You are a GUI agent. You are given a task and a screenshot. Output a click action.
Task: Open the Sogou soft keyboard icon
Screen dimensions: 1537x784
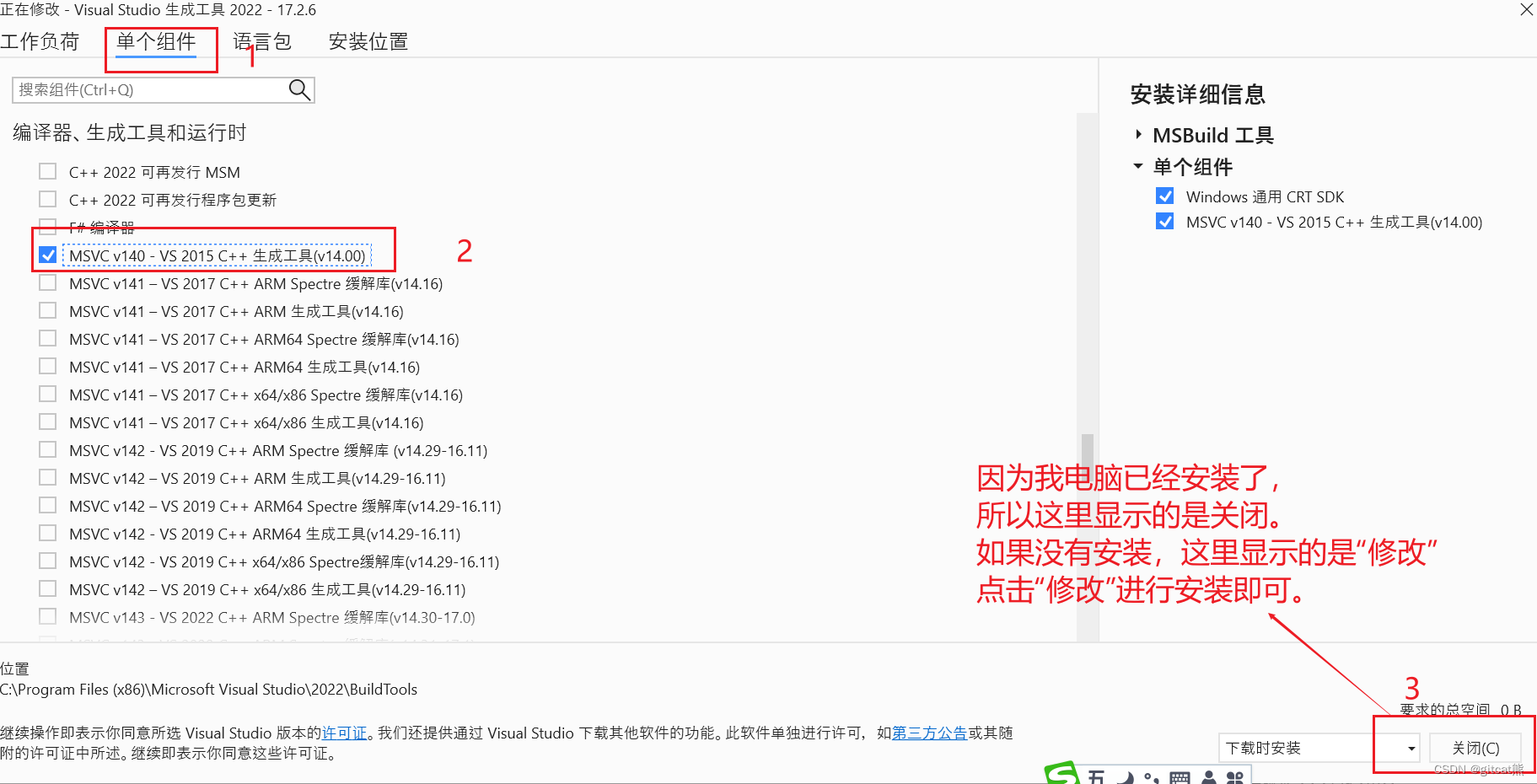[x=1180, y=778]
